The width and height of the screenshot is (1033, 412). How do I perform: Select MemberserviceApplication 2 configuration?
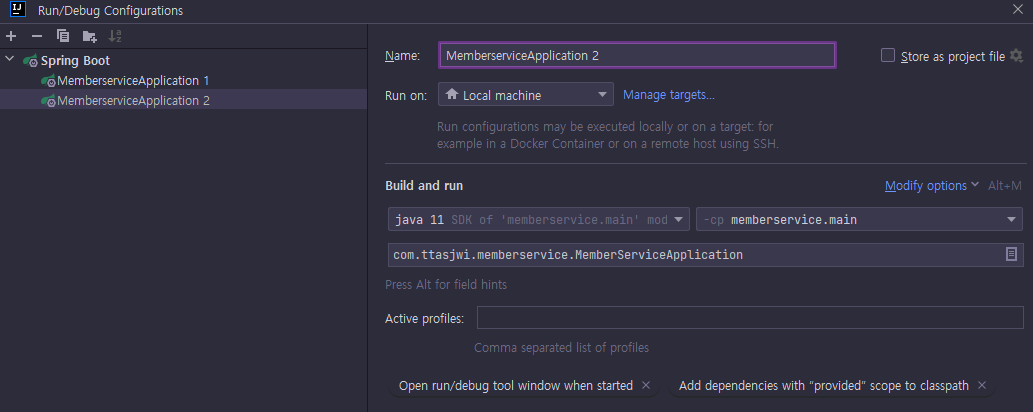coord(183,100)
